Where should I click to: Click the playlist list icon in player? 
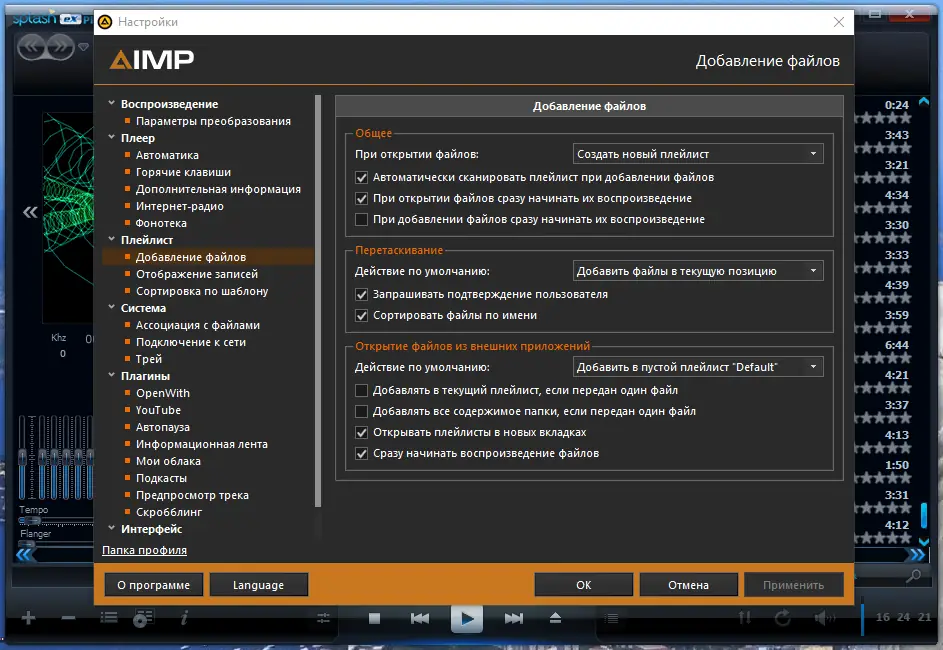109,618
